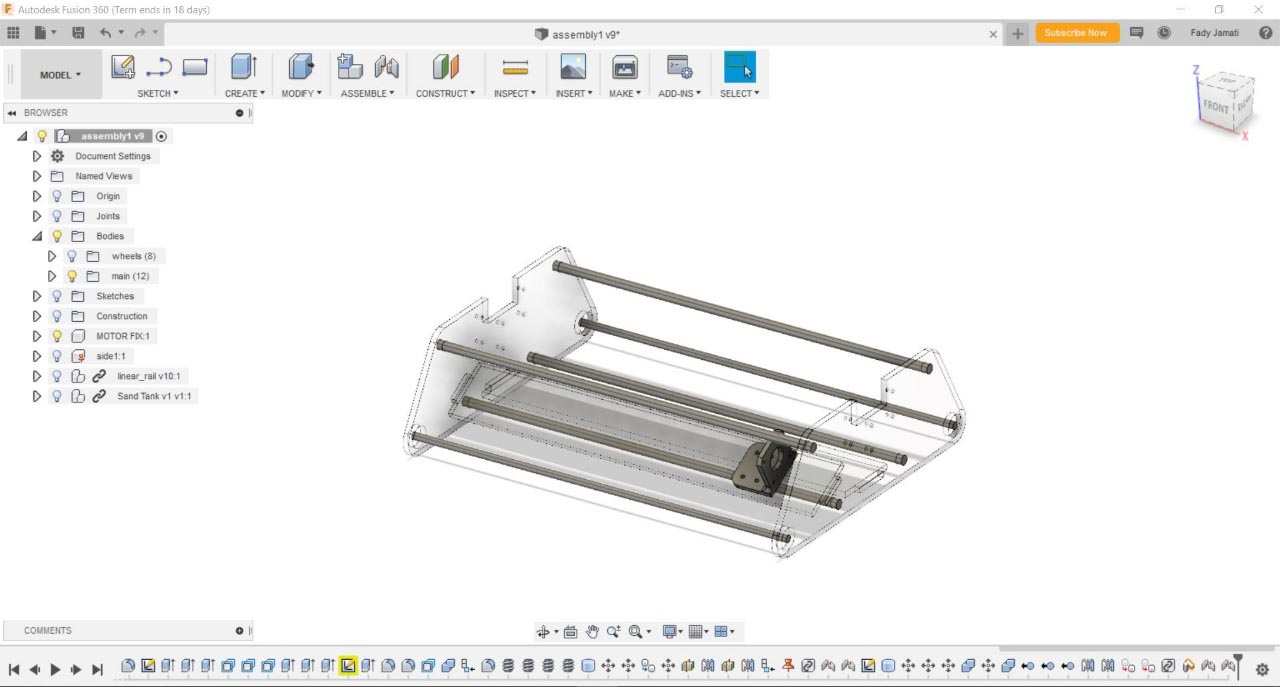Click the Redo arrow icon
Image resolution: width=1280 pixels, height=687 pixels.
(140, 33)
